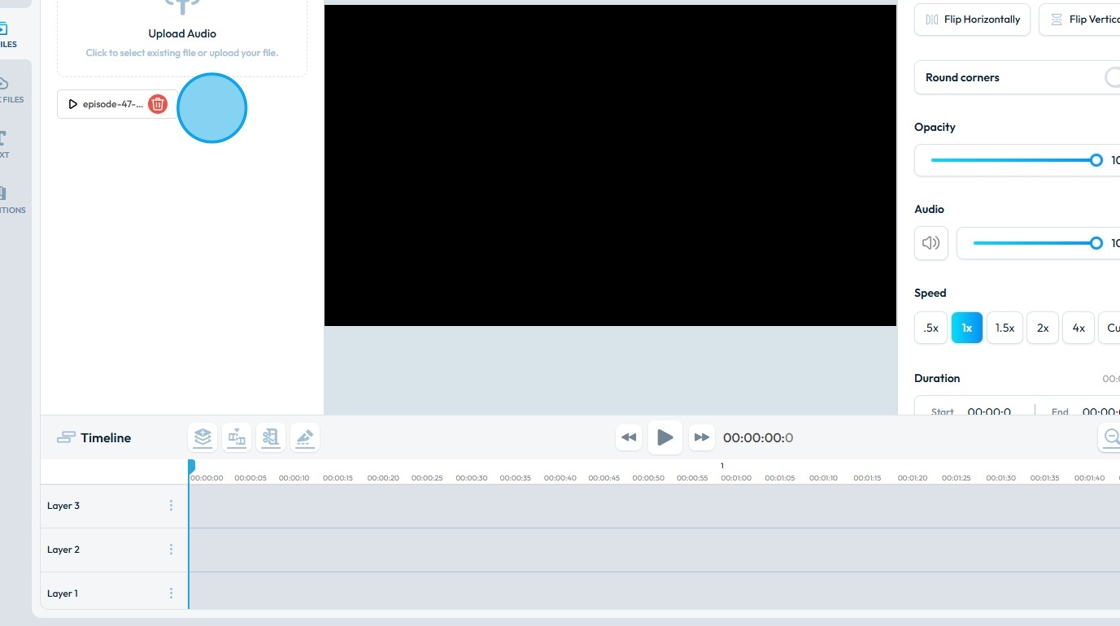
Task: Click the blue playhead marker on the timeline
Action: tap(191, 466)
